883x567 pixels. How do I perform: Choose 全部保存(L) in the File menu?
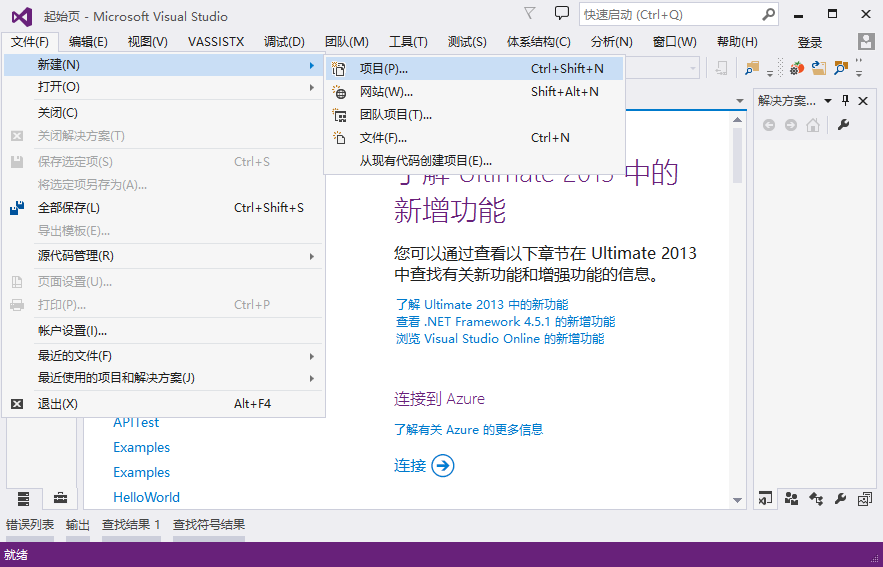coord(69,208)
